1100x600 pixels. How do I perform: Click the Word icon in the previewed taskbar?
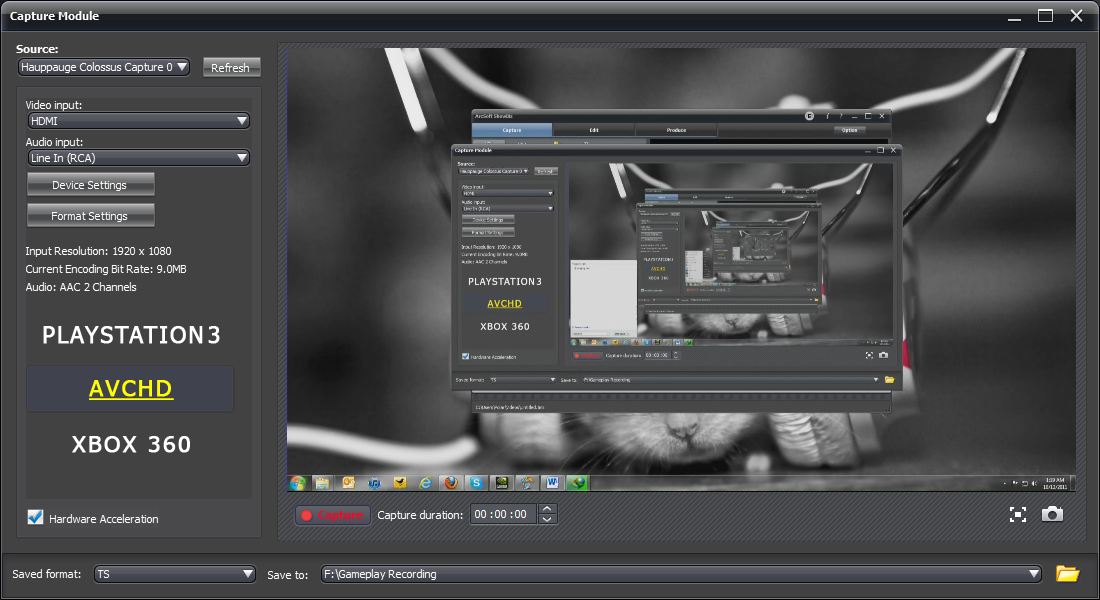click(x=551, y=482)
